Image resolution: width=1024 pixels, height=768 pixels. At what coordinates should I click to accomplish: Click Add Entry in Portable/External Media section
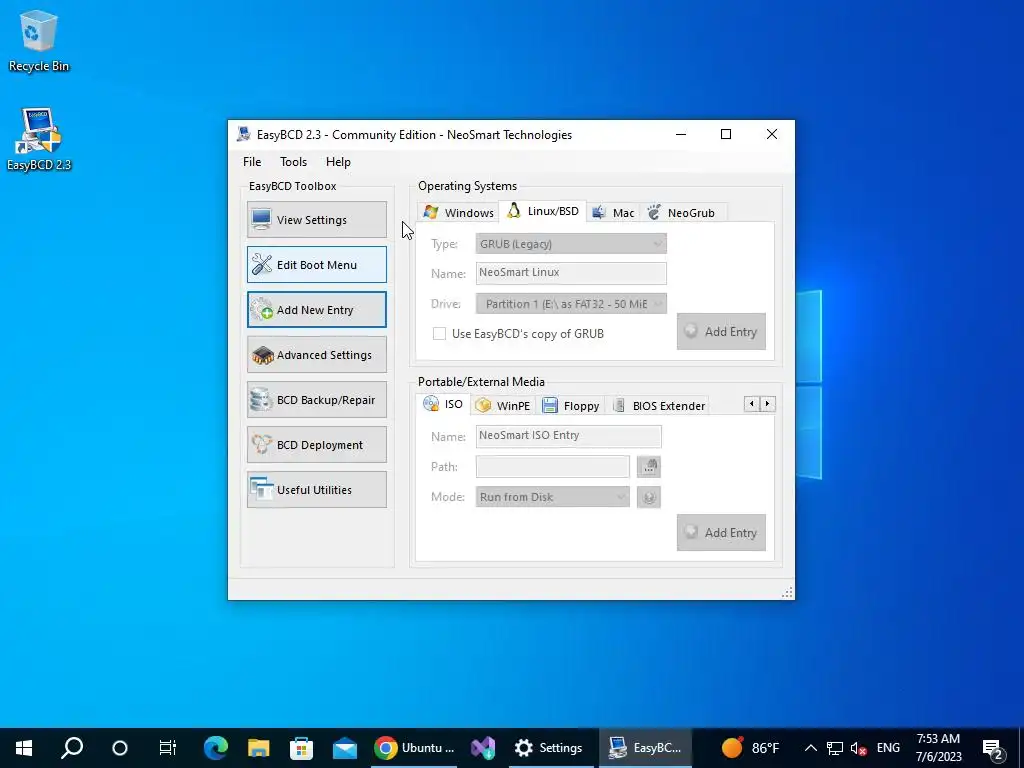click(721, 533)
